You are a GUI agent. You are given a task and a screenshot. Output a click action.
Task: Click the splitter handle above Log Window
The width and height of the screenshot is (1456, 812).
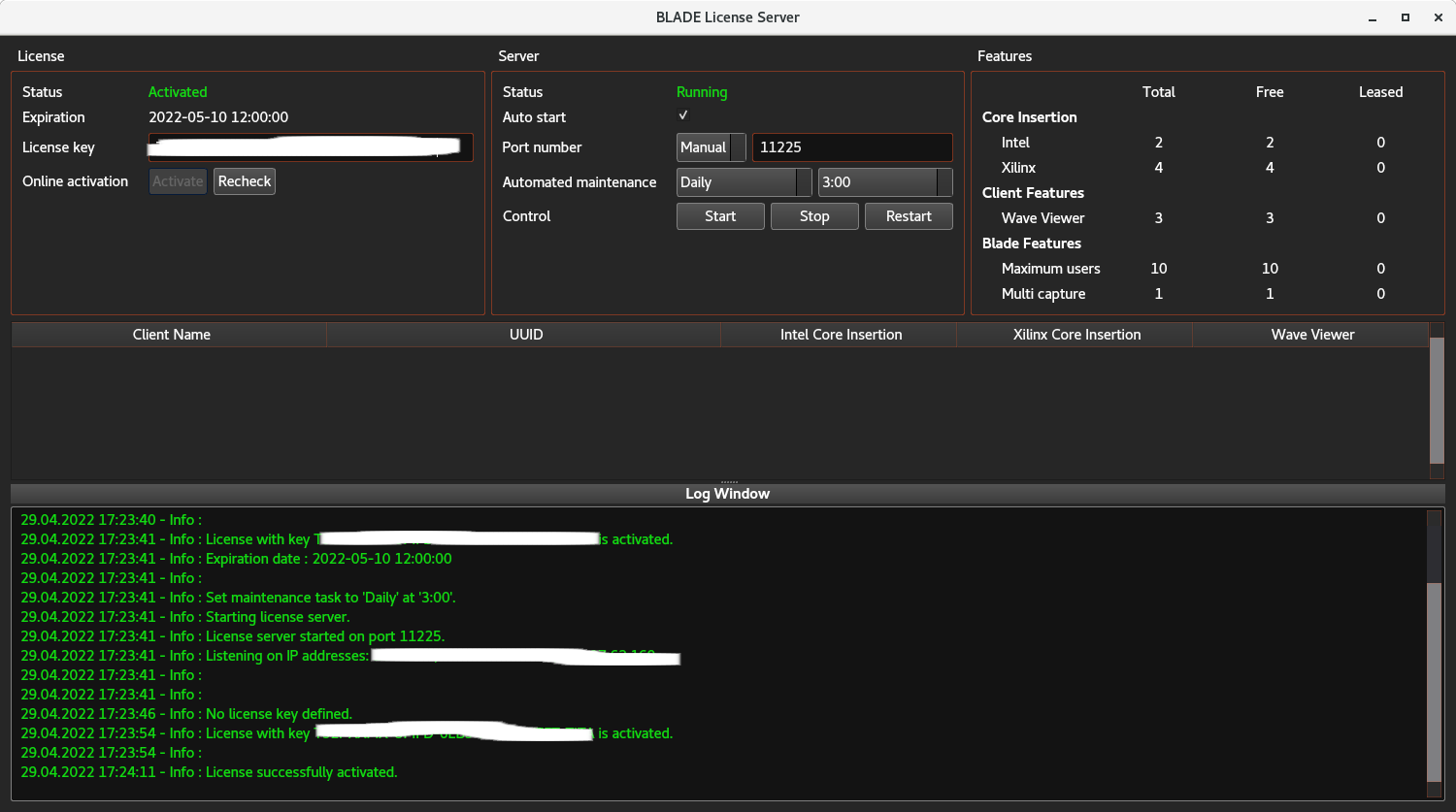728,481
